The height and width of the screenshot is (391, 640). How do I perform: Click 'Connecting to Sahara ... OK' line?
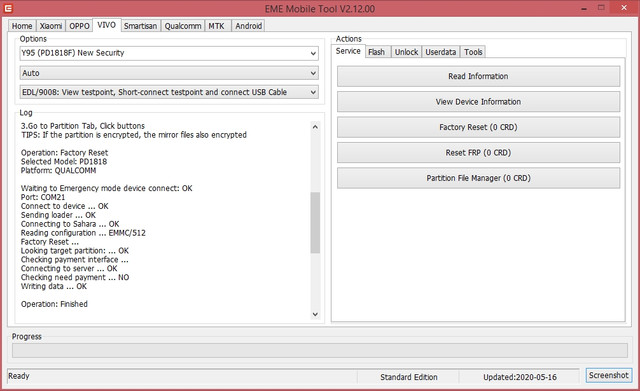click(x=70, y=224)
